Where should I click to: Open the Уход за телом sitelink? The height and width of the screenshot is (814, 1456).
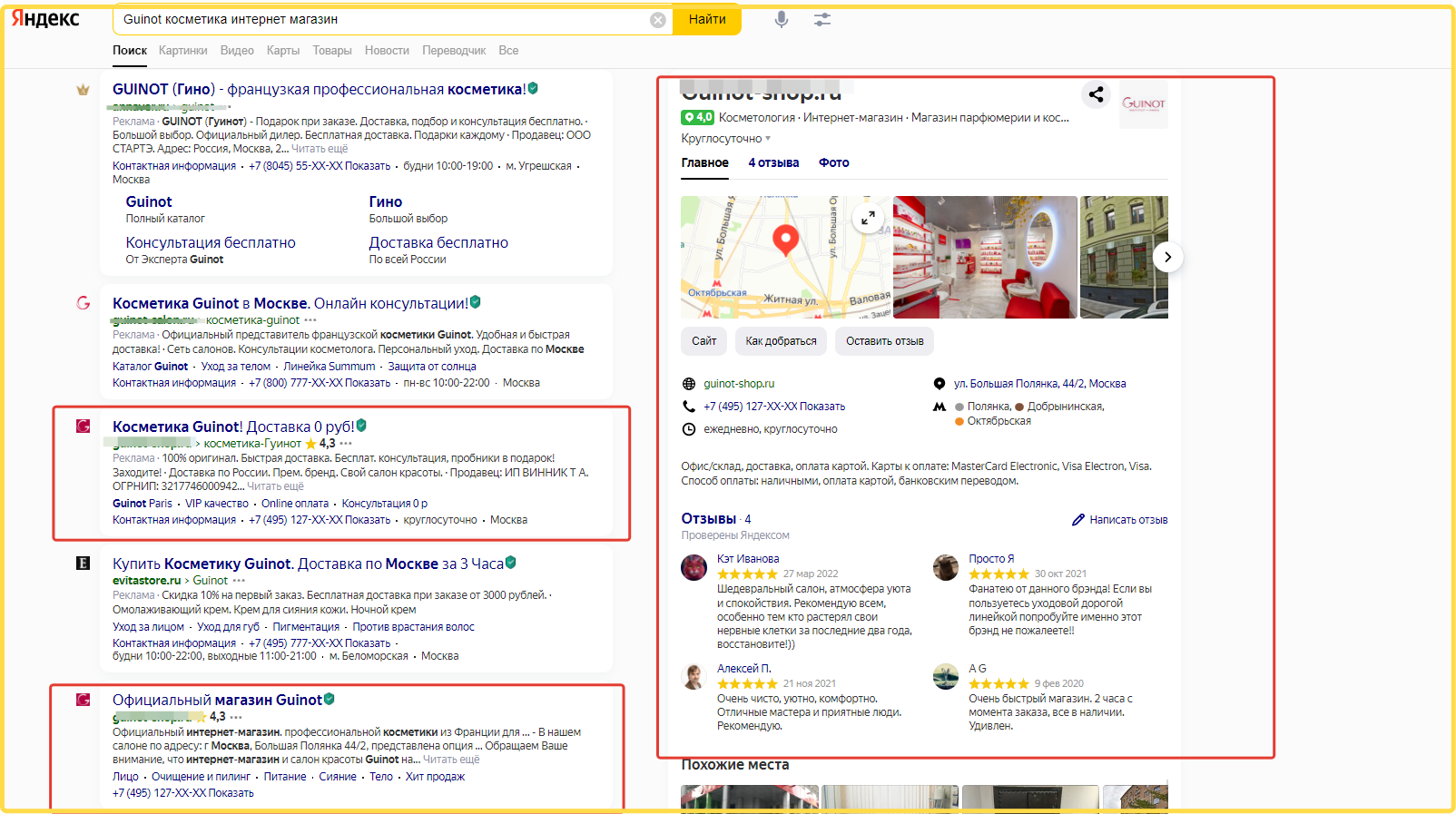[x=236, y=367]
